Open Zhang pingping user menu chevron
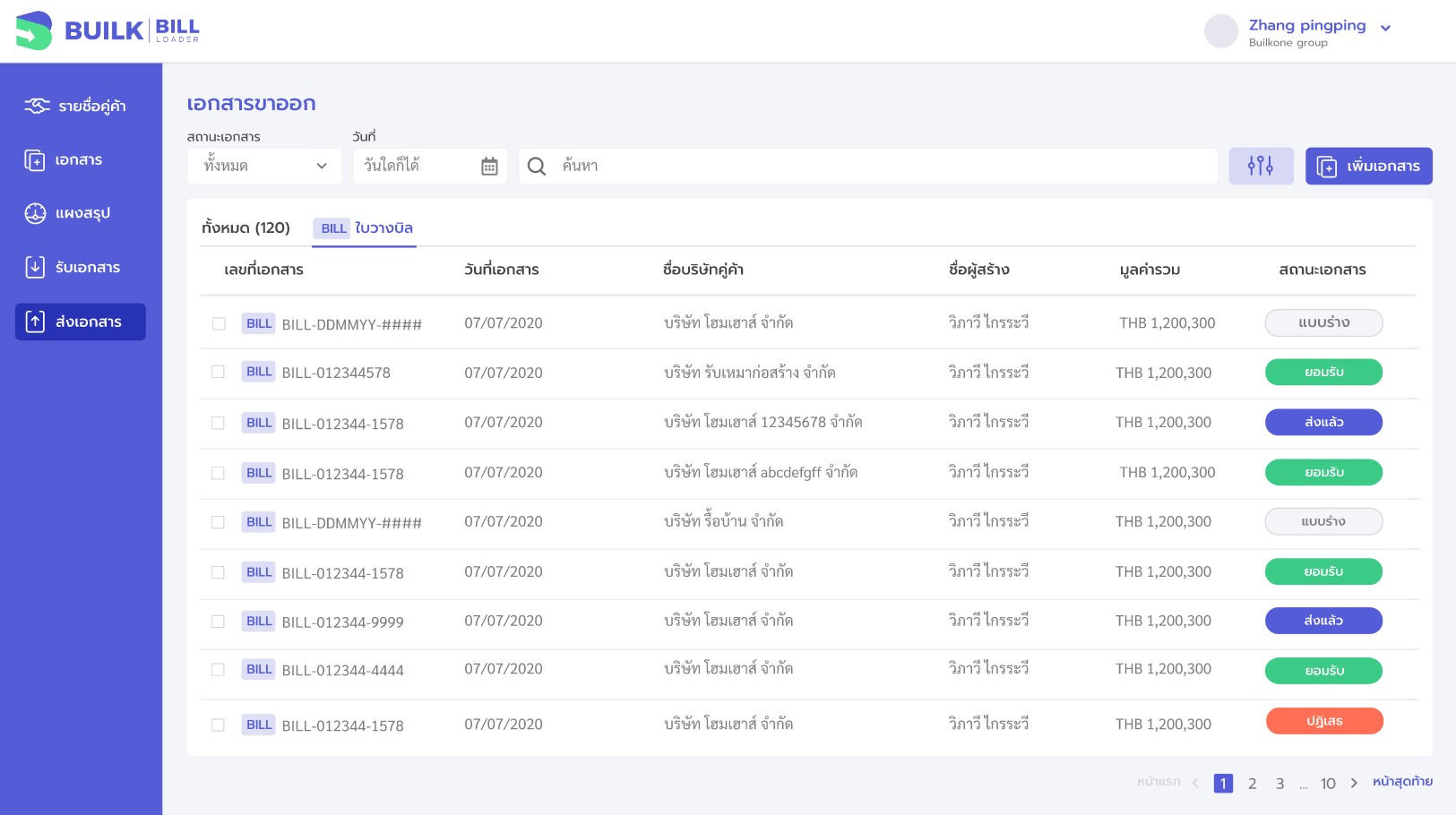The image size is (1456, 815). (1385, 29)
